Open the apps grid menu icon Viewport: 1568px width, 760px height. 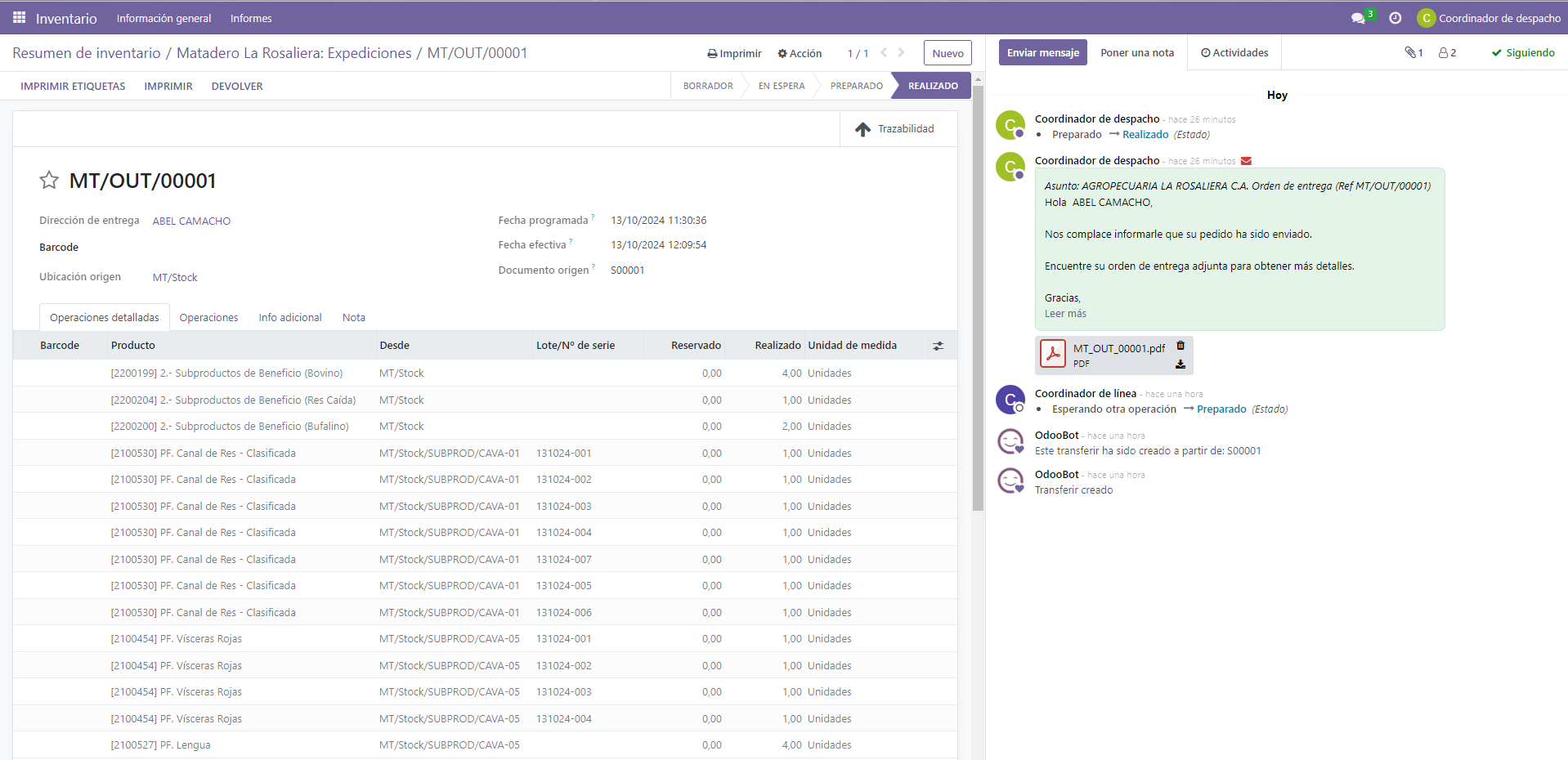coord(19,17)
